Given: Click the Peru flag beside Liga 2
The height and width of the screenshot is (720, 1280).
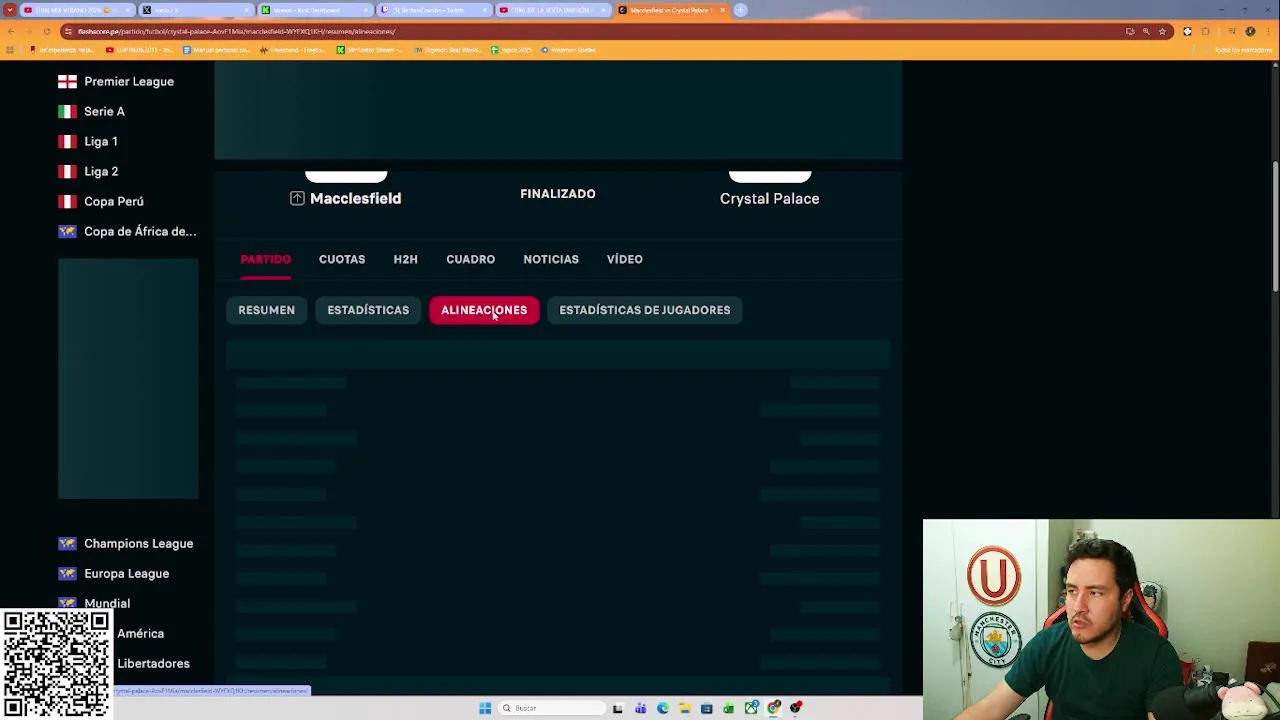Looking at the screenshot, I should [67, 172].
